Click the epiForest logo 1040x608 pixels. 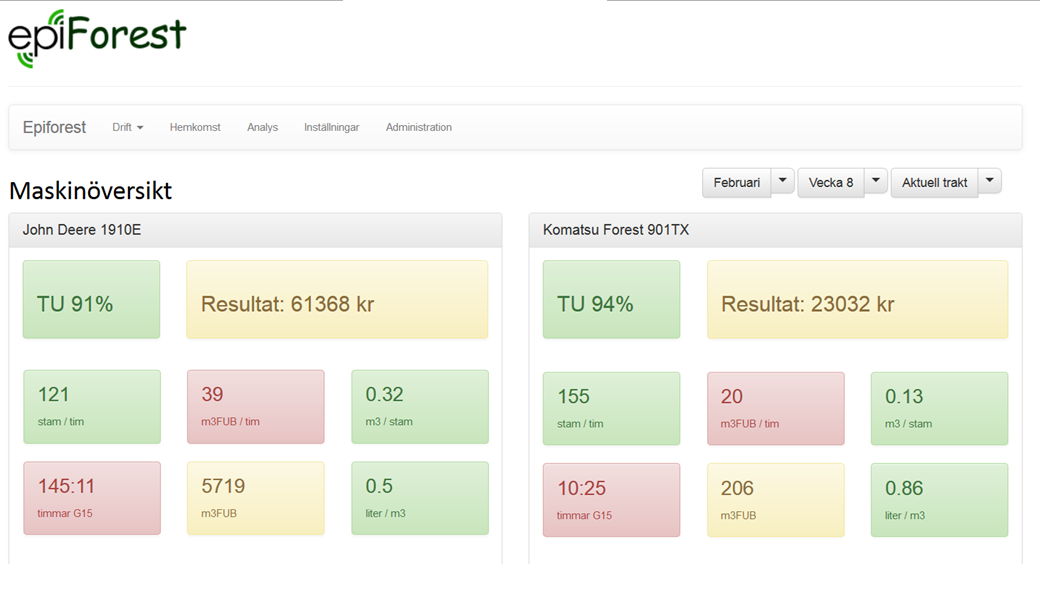point(97,38)
